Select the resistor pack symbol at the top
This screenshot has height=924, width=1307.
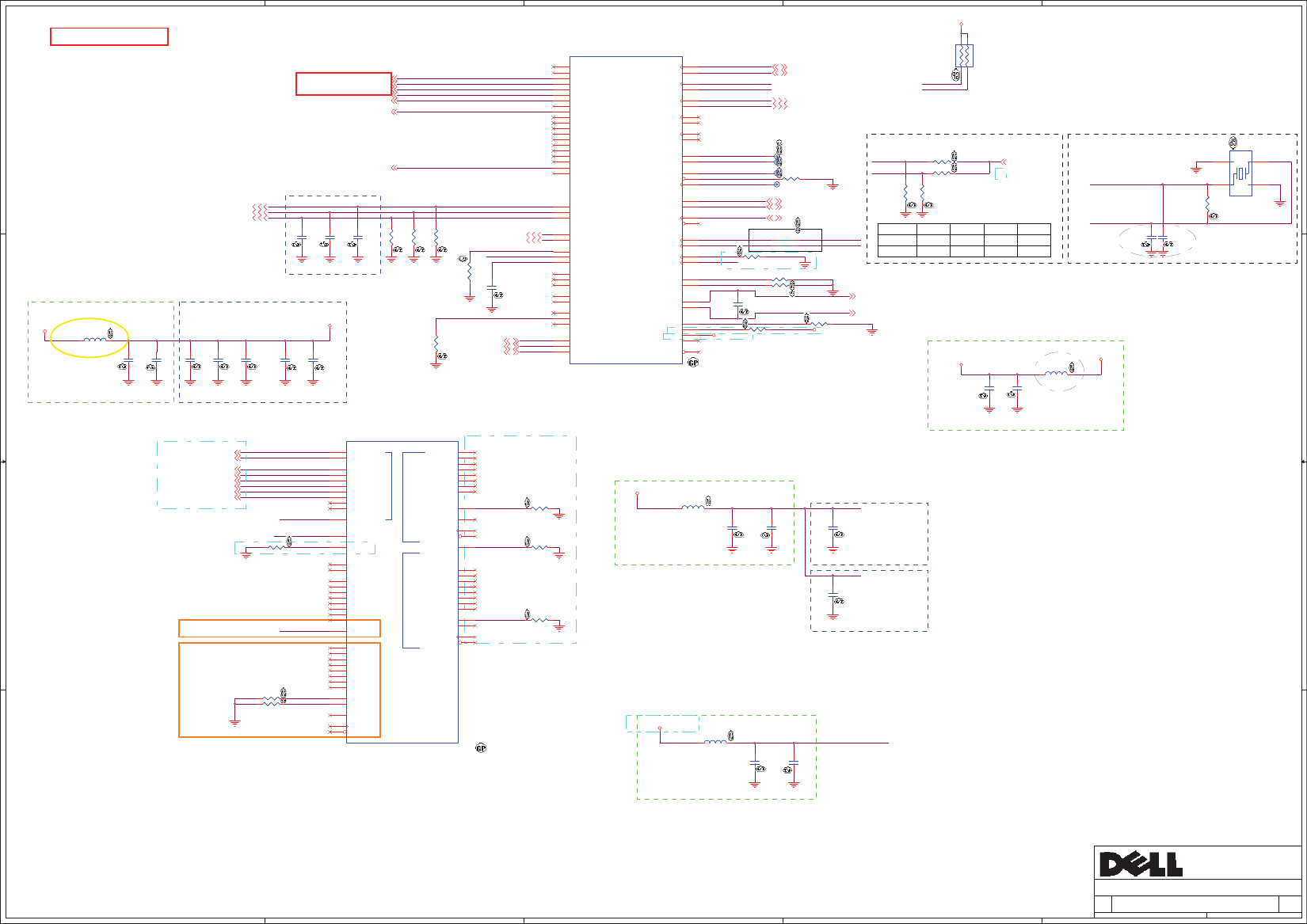[964, 55]
